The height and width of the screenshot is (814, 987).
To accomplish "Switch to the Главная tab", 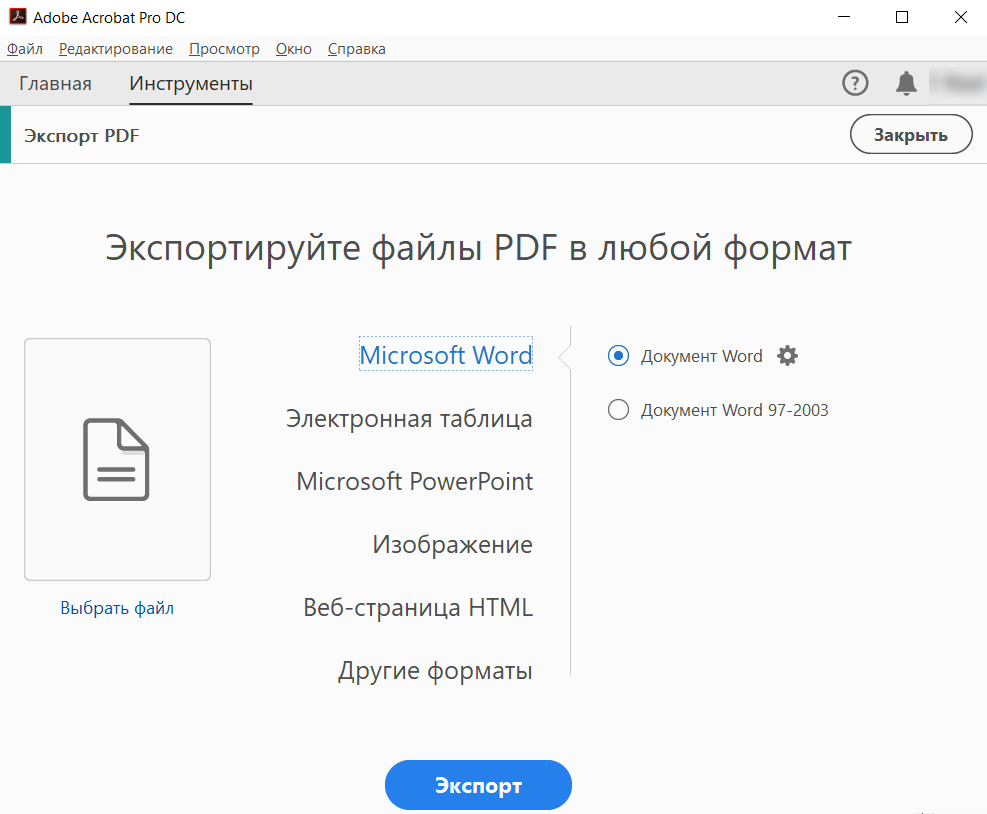I will pyautogui.click(x=55, y=84).
